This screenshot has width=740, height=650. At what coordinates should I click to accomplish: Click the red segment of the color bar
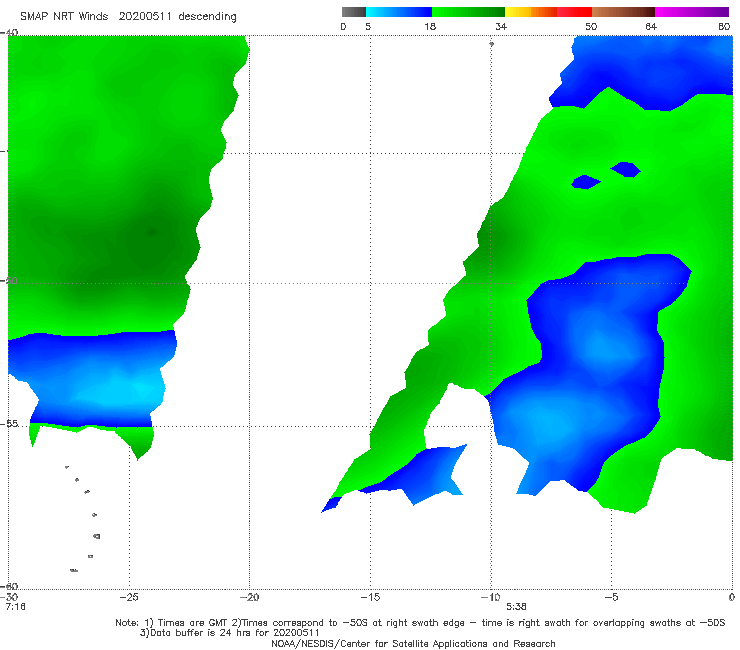[x=574, y=12]
